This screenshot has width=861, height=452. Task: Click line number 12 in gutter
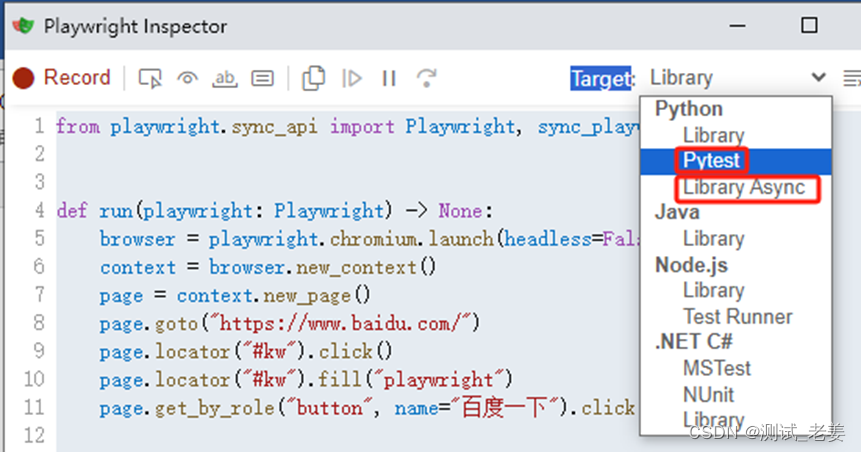[34, 436]
